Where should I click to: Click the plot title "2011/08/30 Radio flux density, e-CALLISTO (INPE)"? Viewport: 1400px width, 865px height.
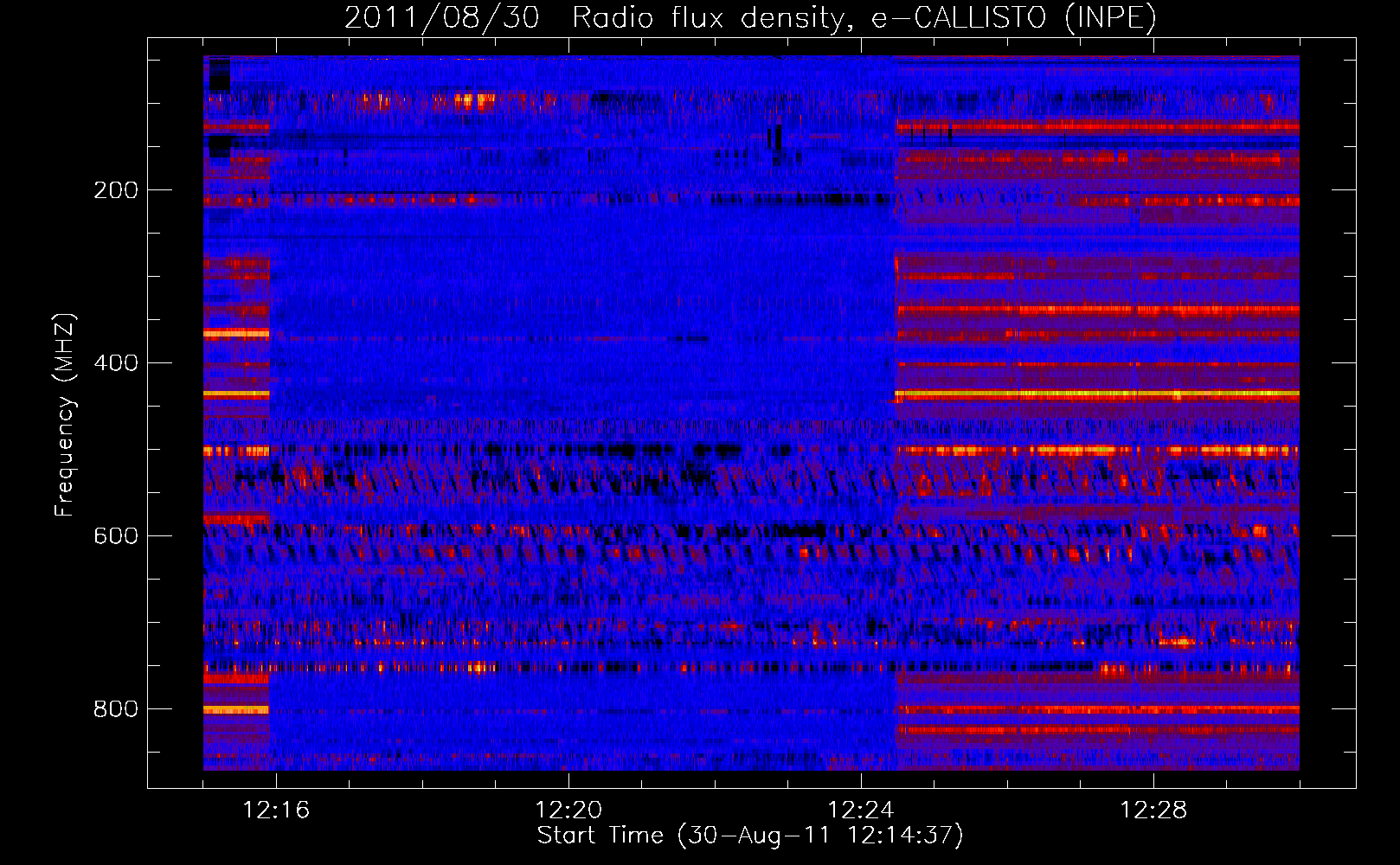[750, 17]
